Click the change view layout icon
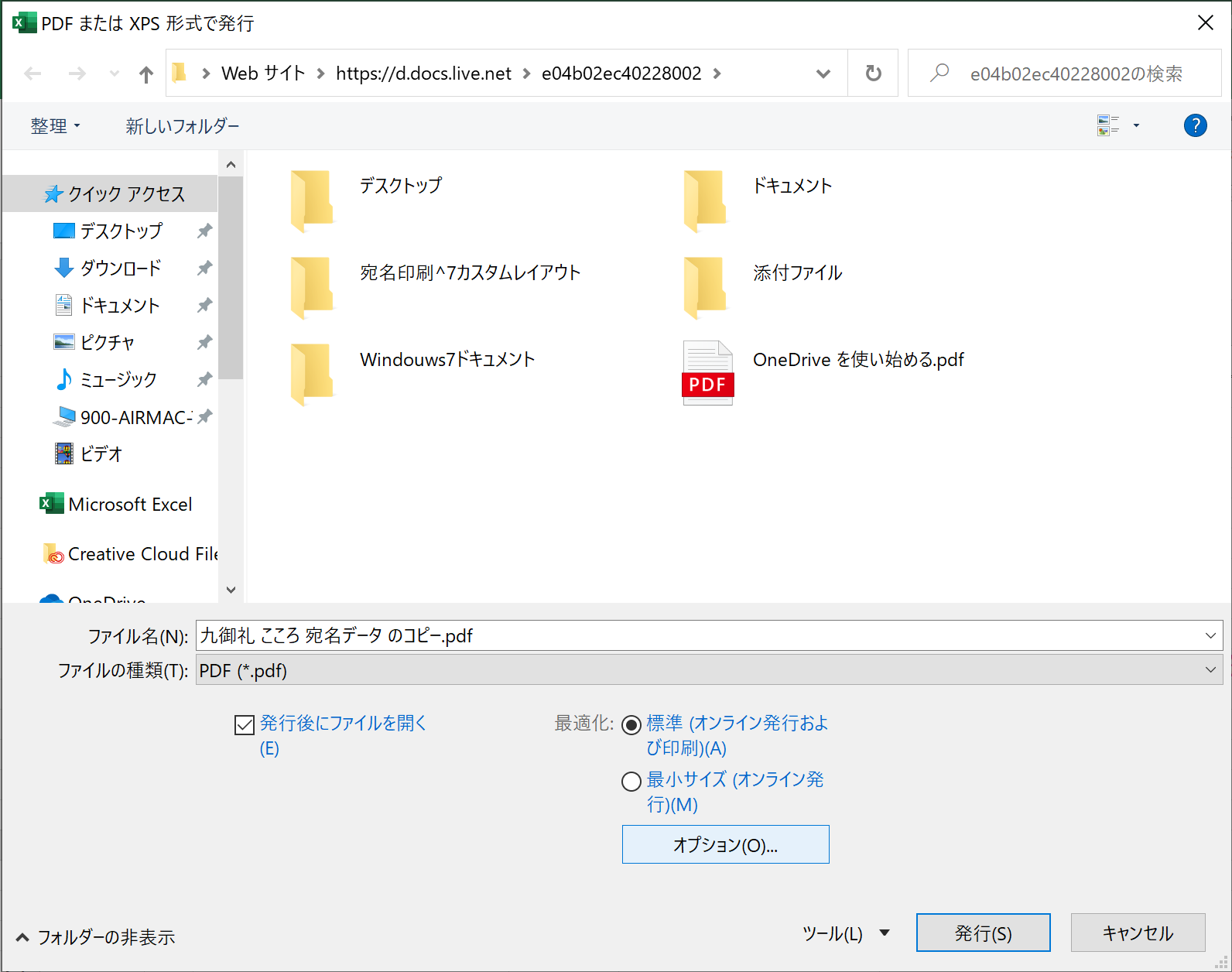 click(x=1108, y=125)
